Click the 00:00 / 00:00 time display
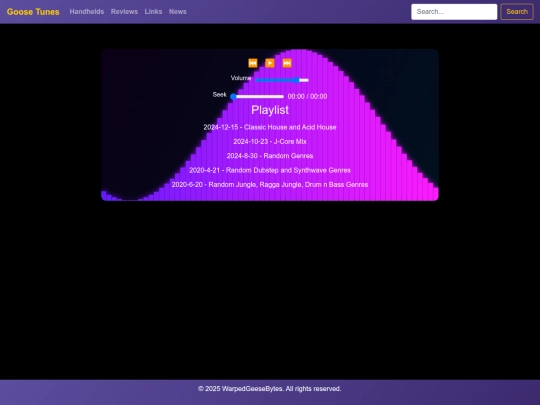Screen dimensions: 540x405 (x=308, y=96)
